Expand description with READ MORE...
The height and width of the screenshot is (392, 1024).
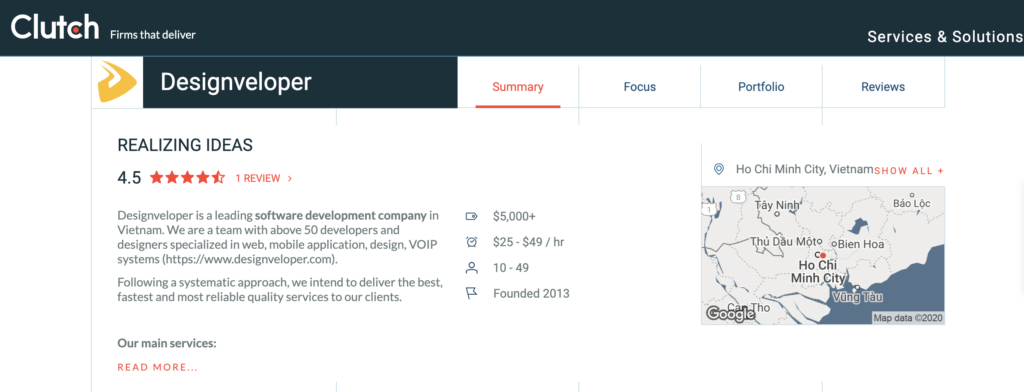(x=157, y=367)
